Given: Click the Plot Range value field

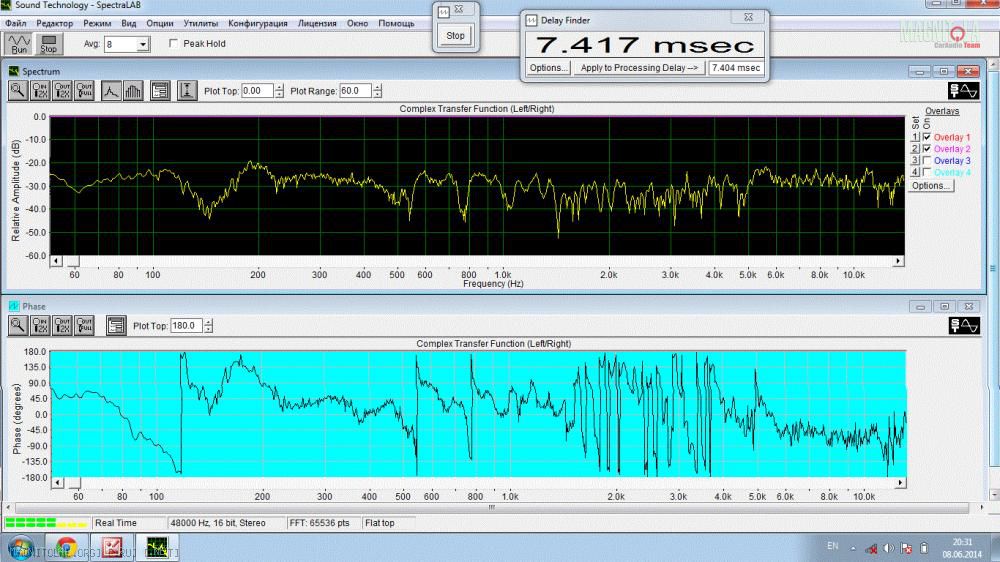Looking at the screenshot, I should 356,91.
